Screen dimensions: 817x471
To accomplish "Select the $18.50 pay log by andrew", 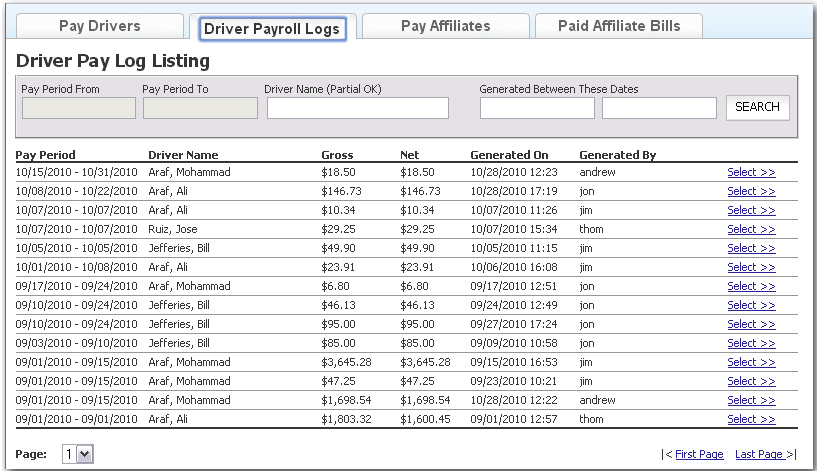I will coord(751,172).
